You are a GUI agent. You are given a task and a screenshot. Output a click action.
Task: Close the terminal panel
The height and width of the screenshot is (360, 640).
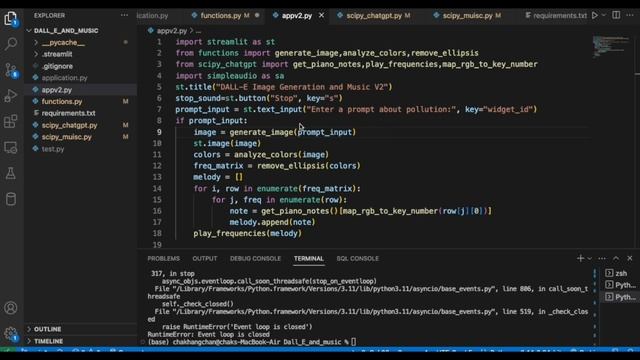tap(630, 258)
